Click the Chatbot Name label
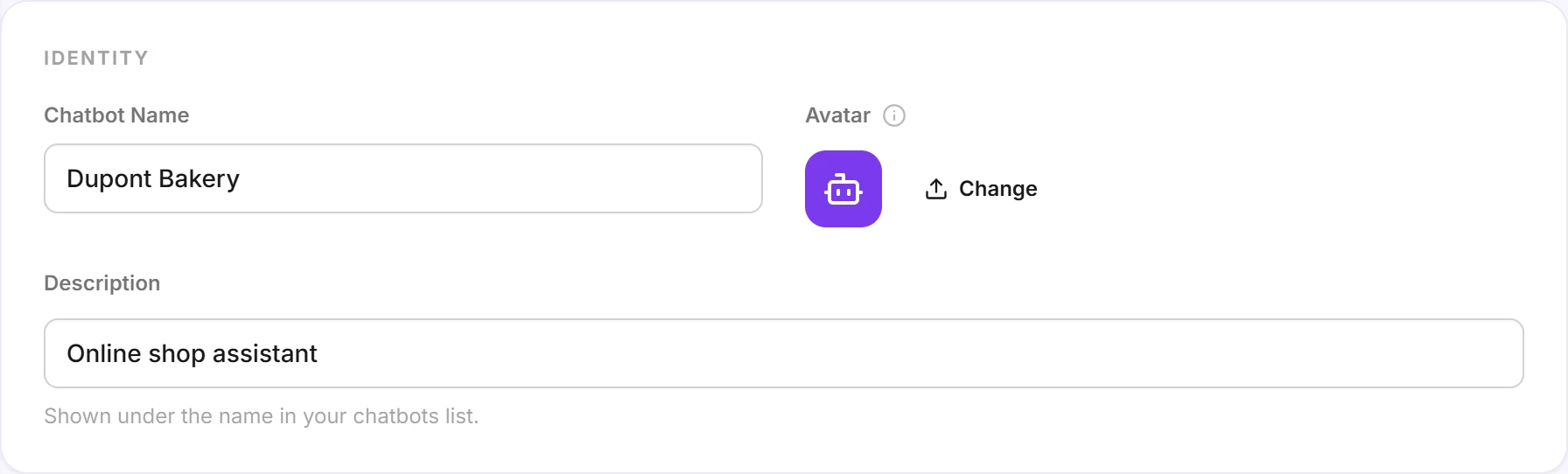The height and width of the screenshot is (474, 1568). [116, 115]
